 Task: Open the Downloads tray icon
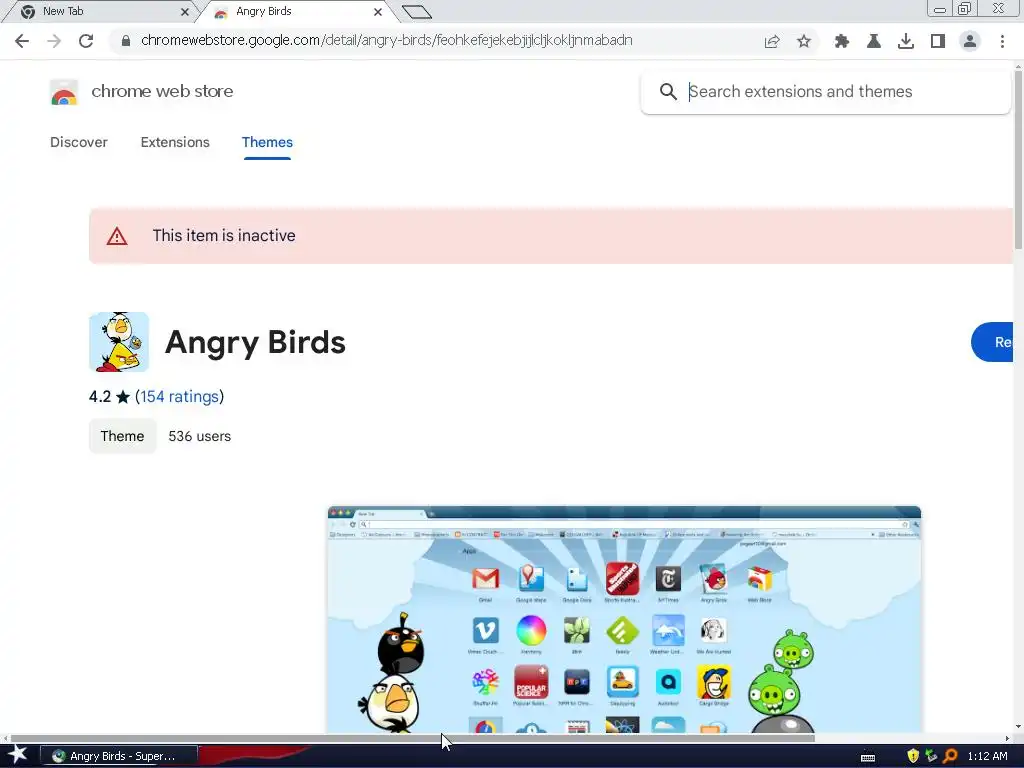tap(906, 41)
